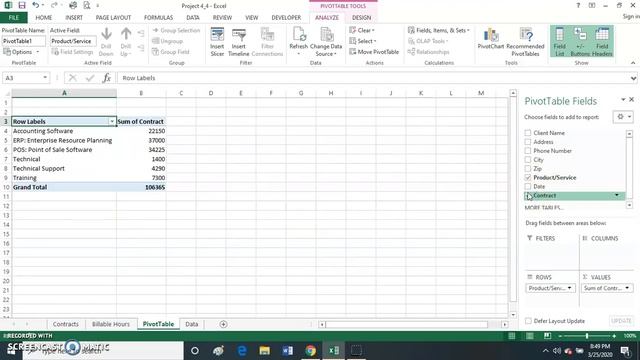
Task: Check the City field
Action: [528, 160]
